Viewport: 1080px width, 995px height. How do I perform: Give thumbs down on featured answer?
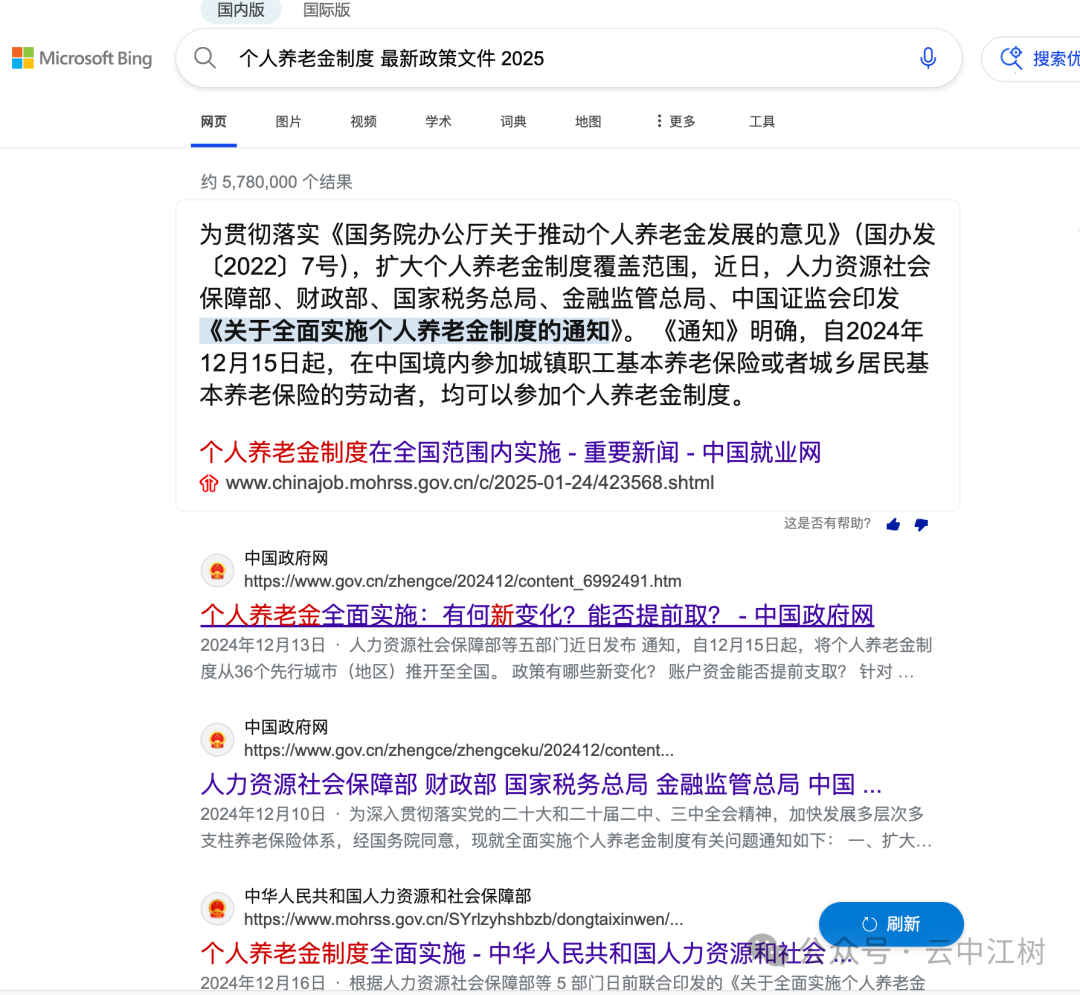tap(921, 525)
